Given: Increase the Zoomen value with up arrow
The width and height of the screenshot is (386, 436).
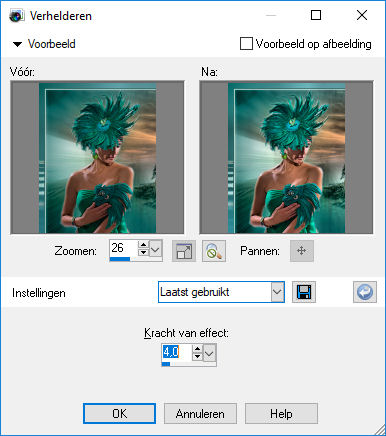Looking at the screenshot, I should [x=143, y=245].
